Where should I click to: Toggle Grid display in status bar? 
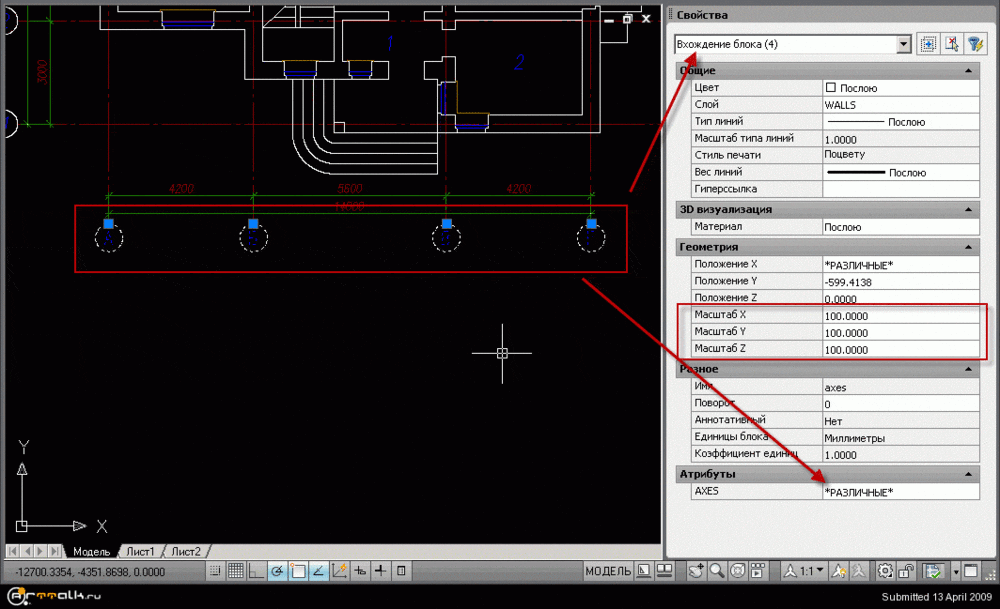(236, 571)
